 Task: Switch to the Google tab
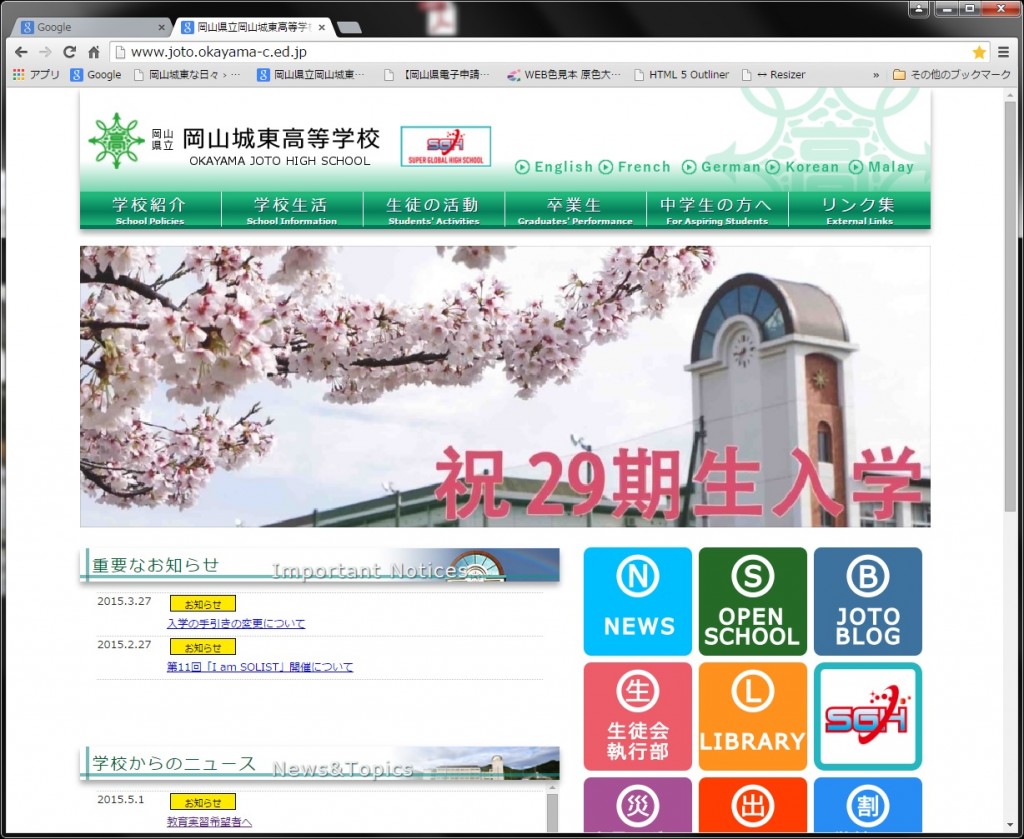[91, 27]
